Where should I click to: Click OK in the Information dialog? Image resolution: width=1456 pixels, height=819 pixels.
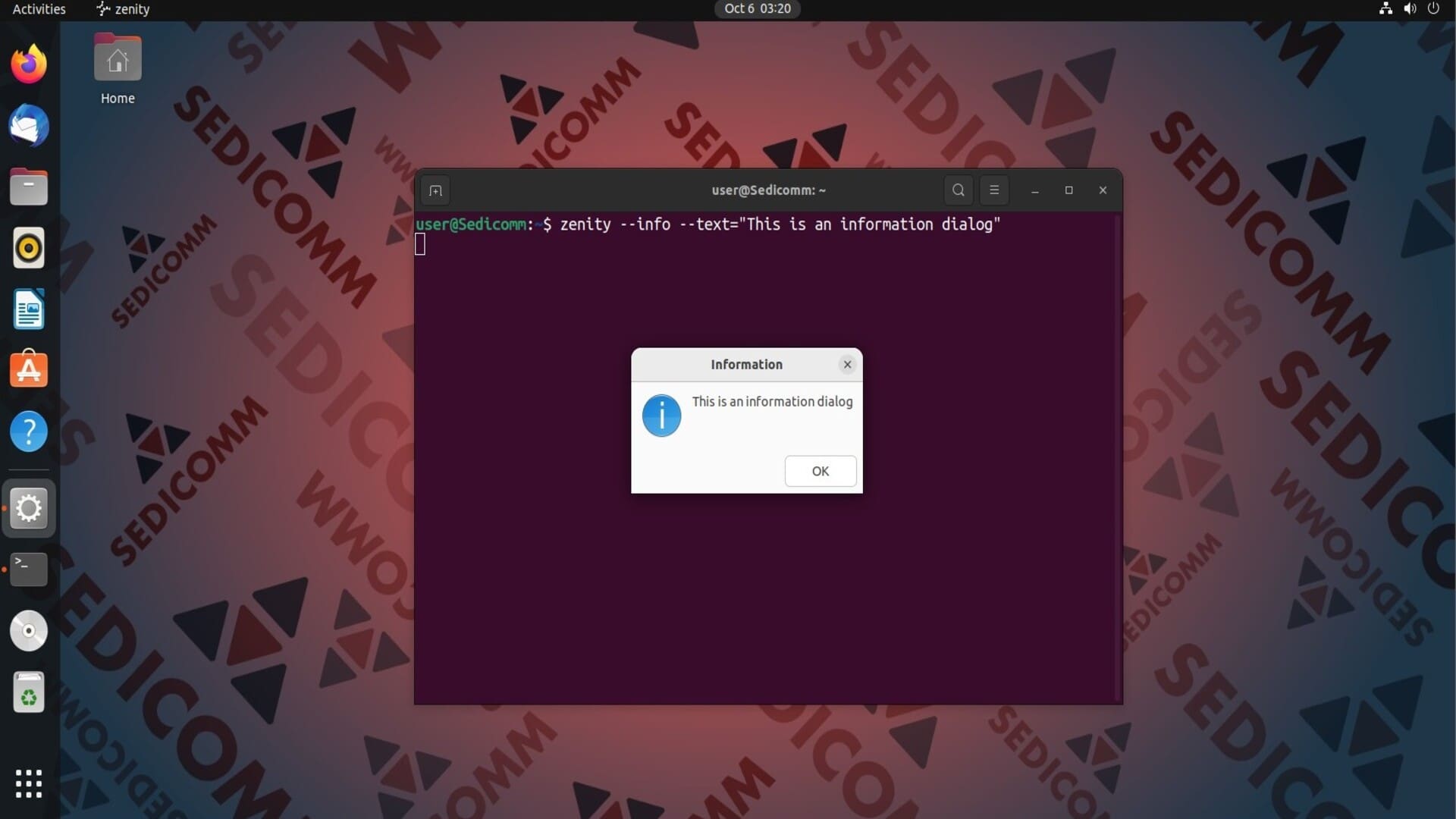click(x=820, y=471)
